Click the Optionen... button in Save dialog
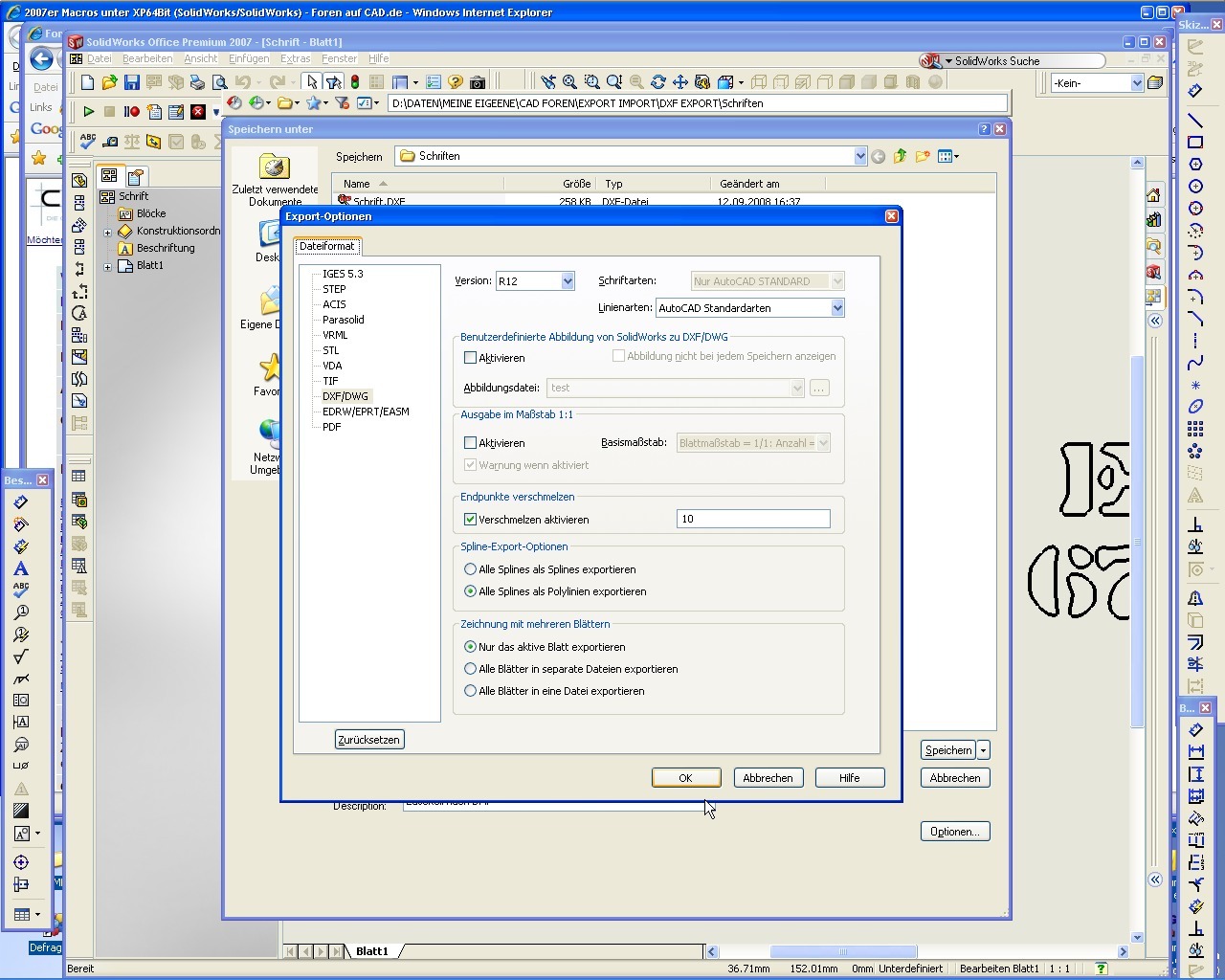1225x980 pixels. [x=955, y=832]
